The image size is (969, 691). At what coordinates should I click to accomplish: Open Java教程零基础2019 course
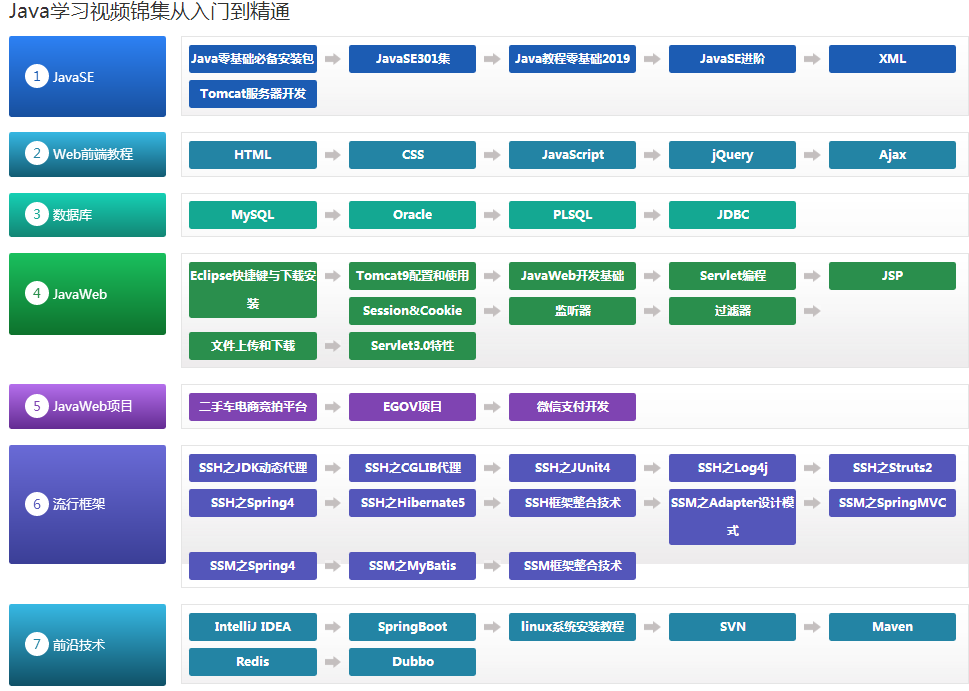click(572, 59)
